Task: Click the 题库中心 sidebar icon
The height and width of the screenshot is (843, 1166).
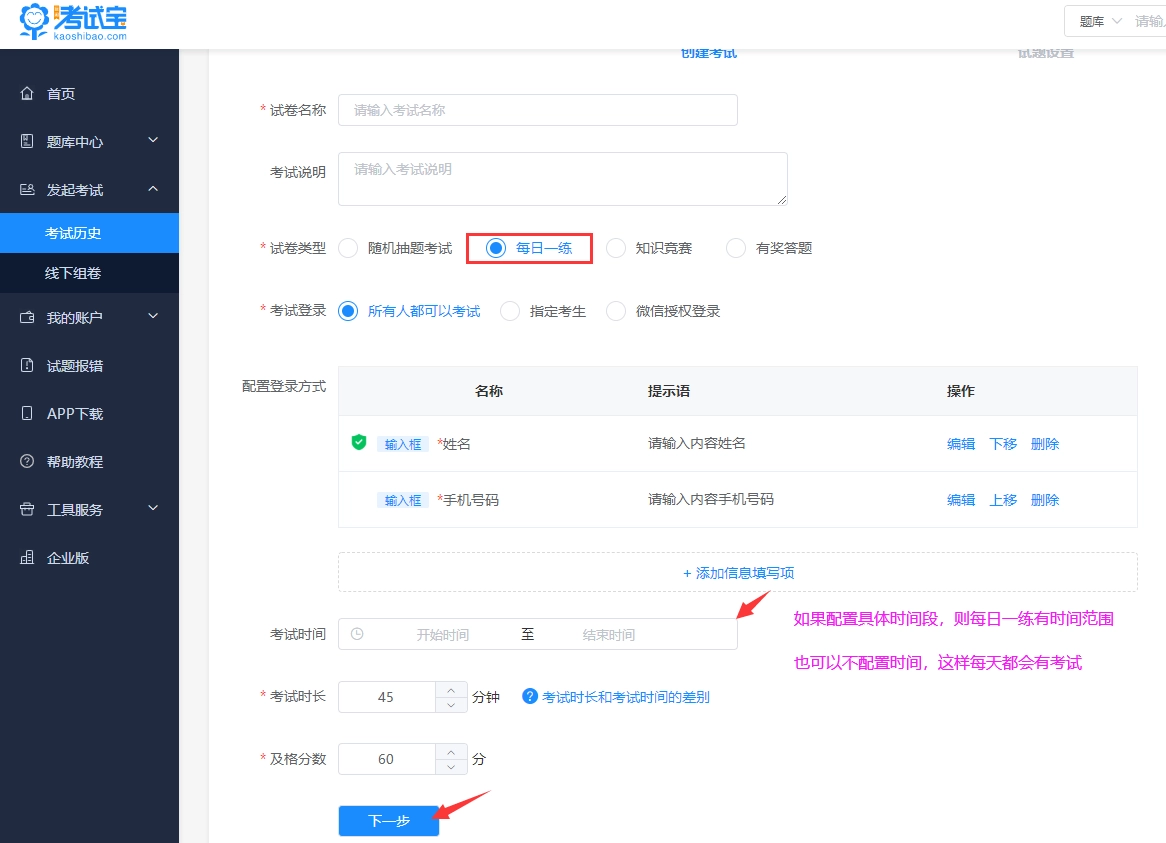Action: [27, 141]
